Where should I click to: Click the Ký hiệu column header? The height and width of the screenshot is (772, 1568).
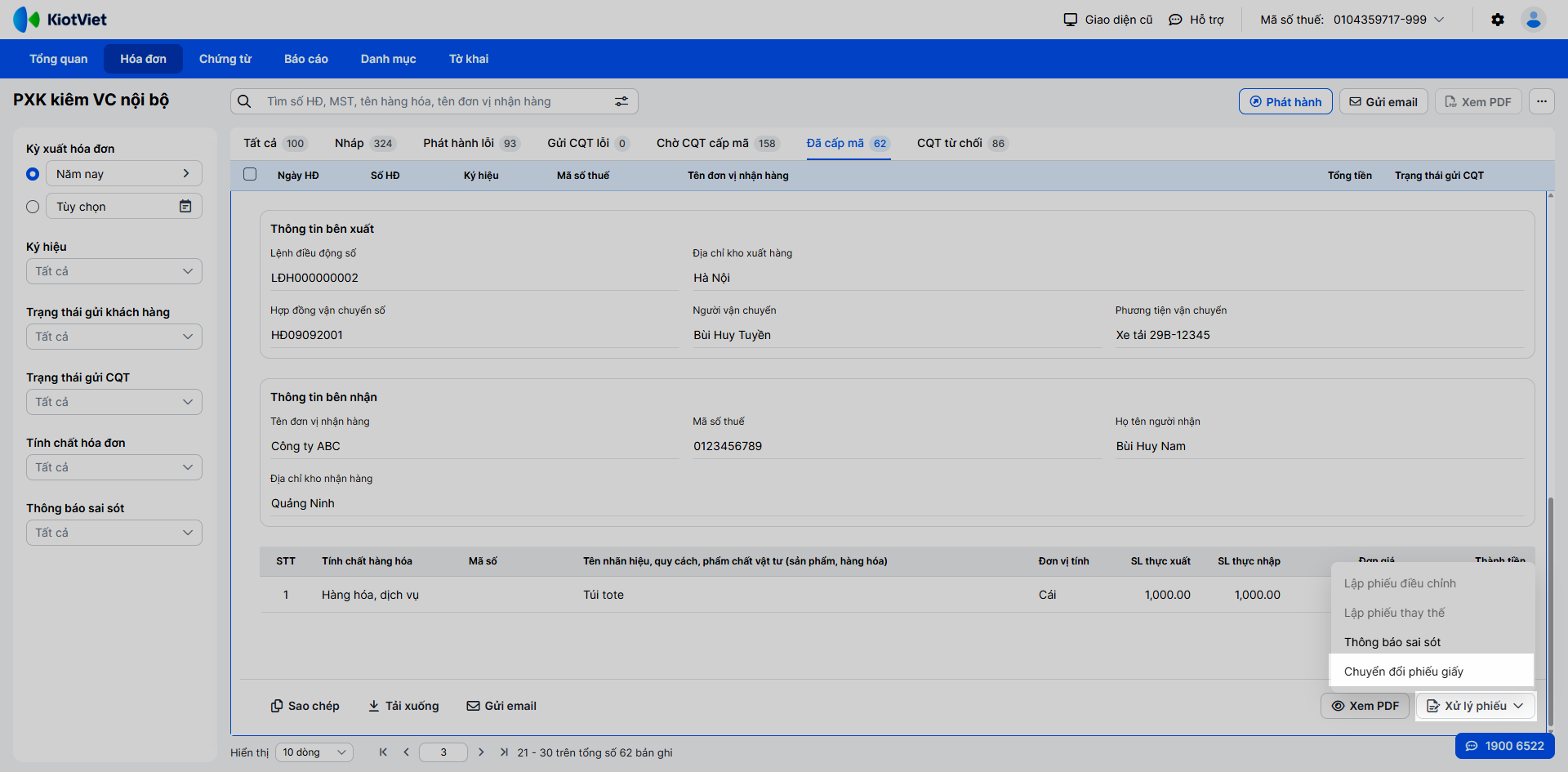point(481,176)
